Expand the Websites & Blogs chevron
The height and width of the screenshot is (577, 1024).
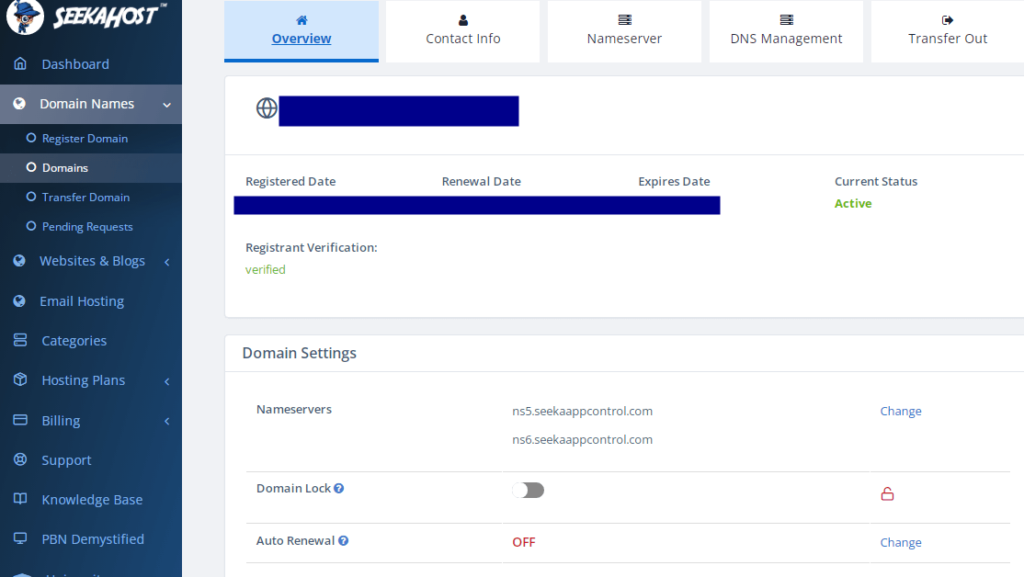pos(167,262)
